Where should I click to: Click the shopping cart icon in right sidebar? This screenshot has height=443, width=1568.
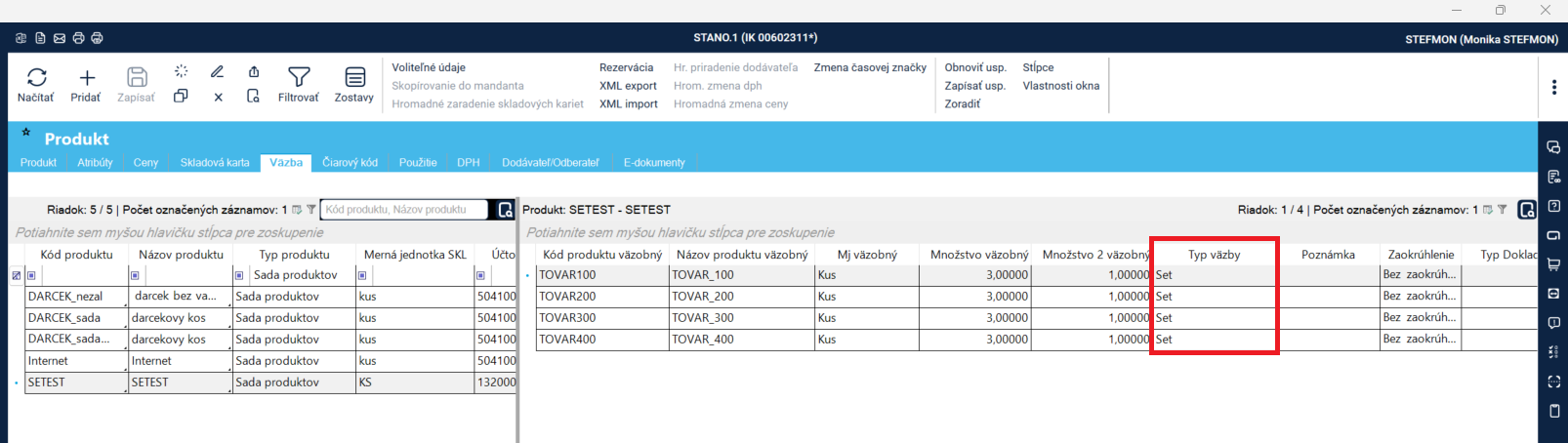point(1554,264)
